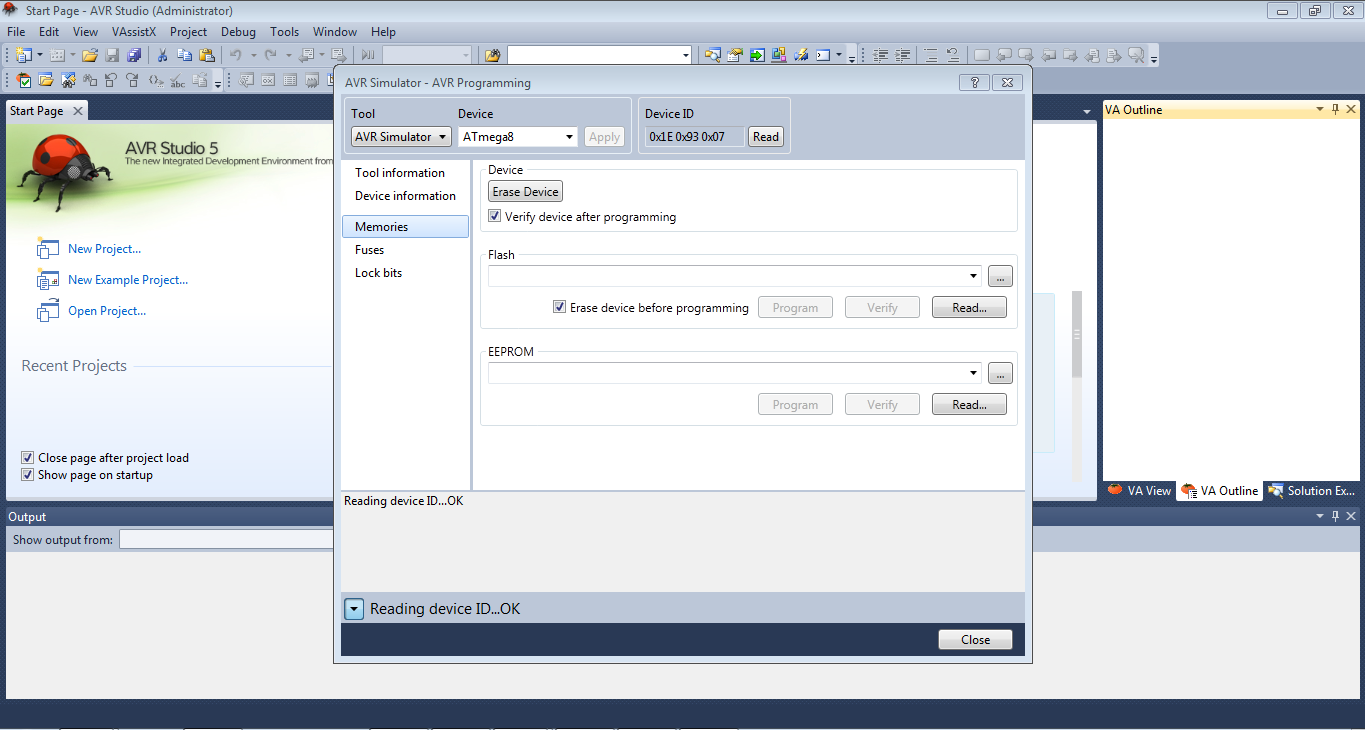Click the Save floppy-disk toolbar icon
1365x730 pixels.
(111, 55)
